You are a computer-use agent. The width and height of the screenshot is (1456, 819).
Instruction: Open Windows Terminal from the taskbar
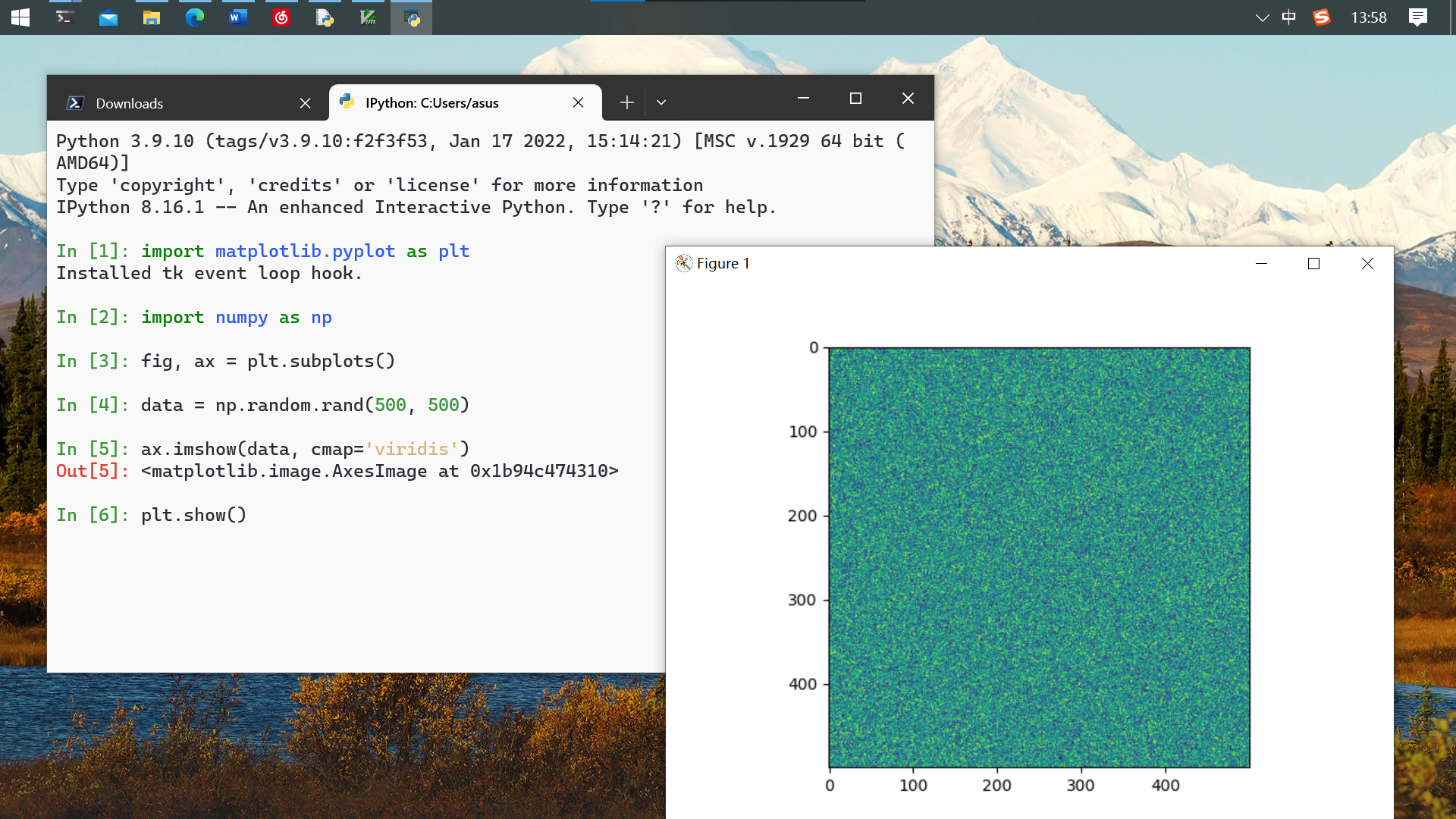click(x=64, y=17)
